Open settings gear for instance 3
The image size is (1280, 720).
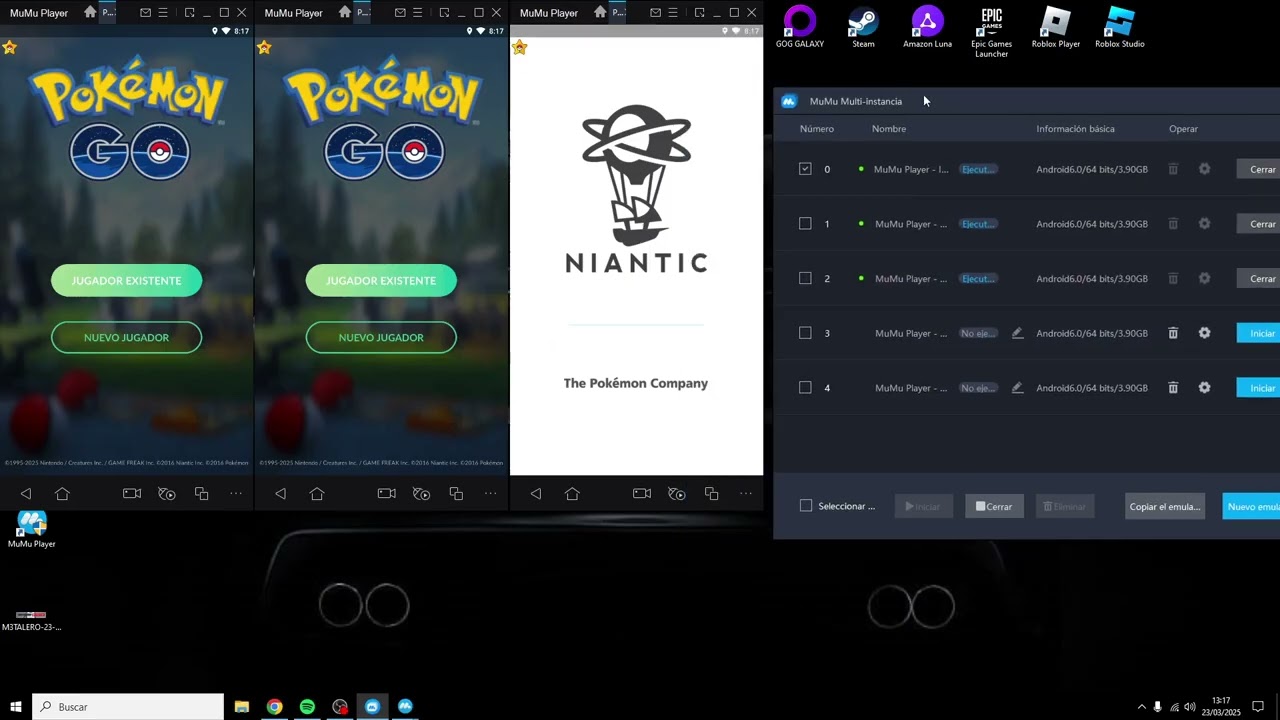click(1204, 333)
